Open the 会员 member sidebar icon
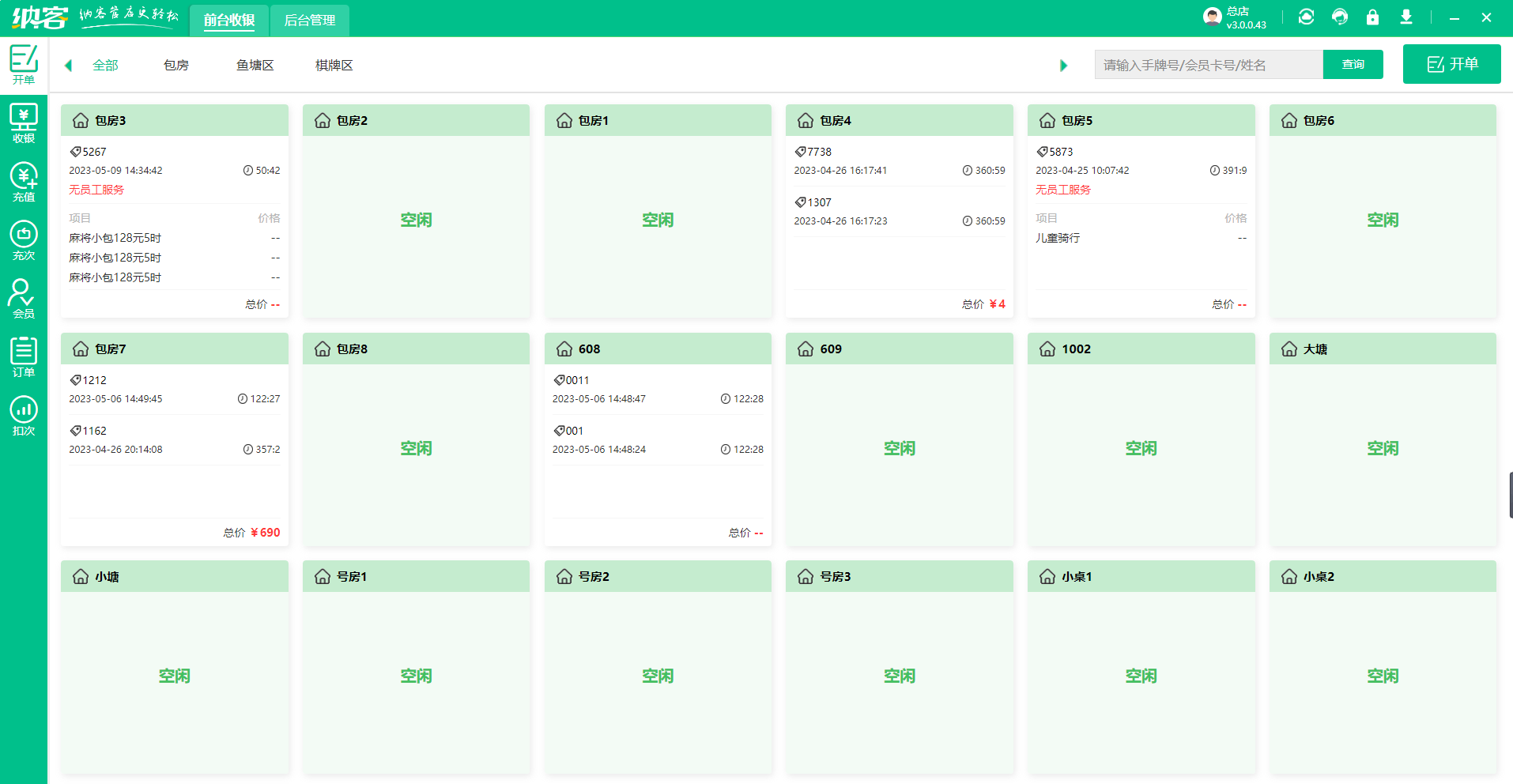1513x784 pixels. 24,299
